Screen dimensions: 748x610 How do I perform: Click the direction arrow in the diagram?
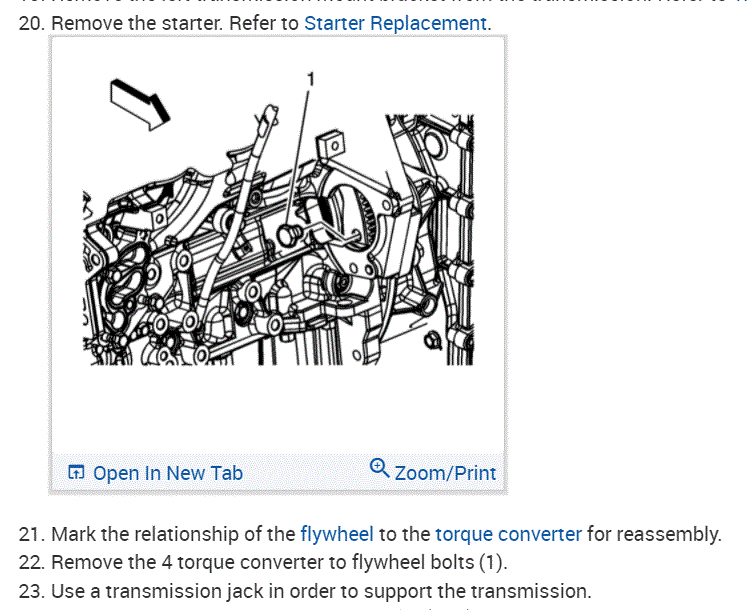point(139,105)
